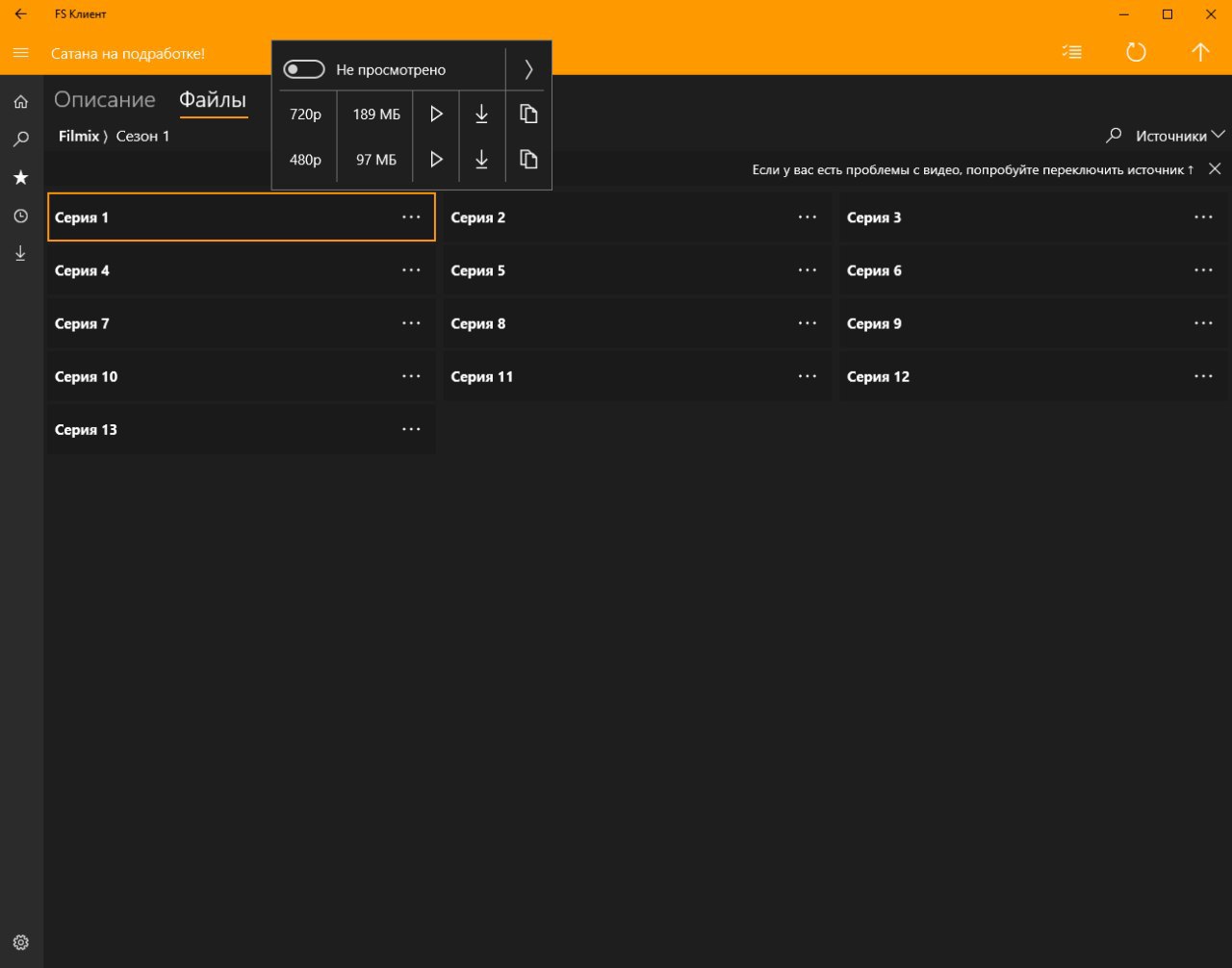
Task: Copy link for the 480p file
Action: 527,159
